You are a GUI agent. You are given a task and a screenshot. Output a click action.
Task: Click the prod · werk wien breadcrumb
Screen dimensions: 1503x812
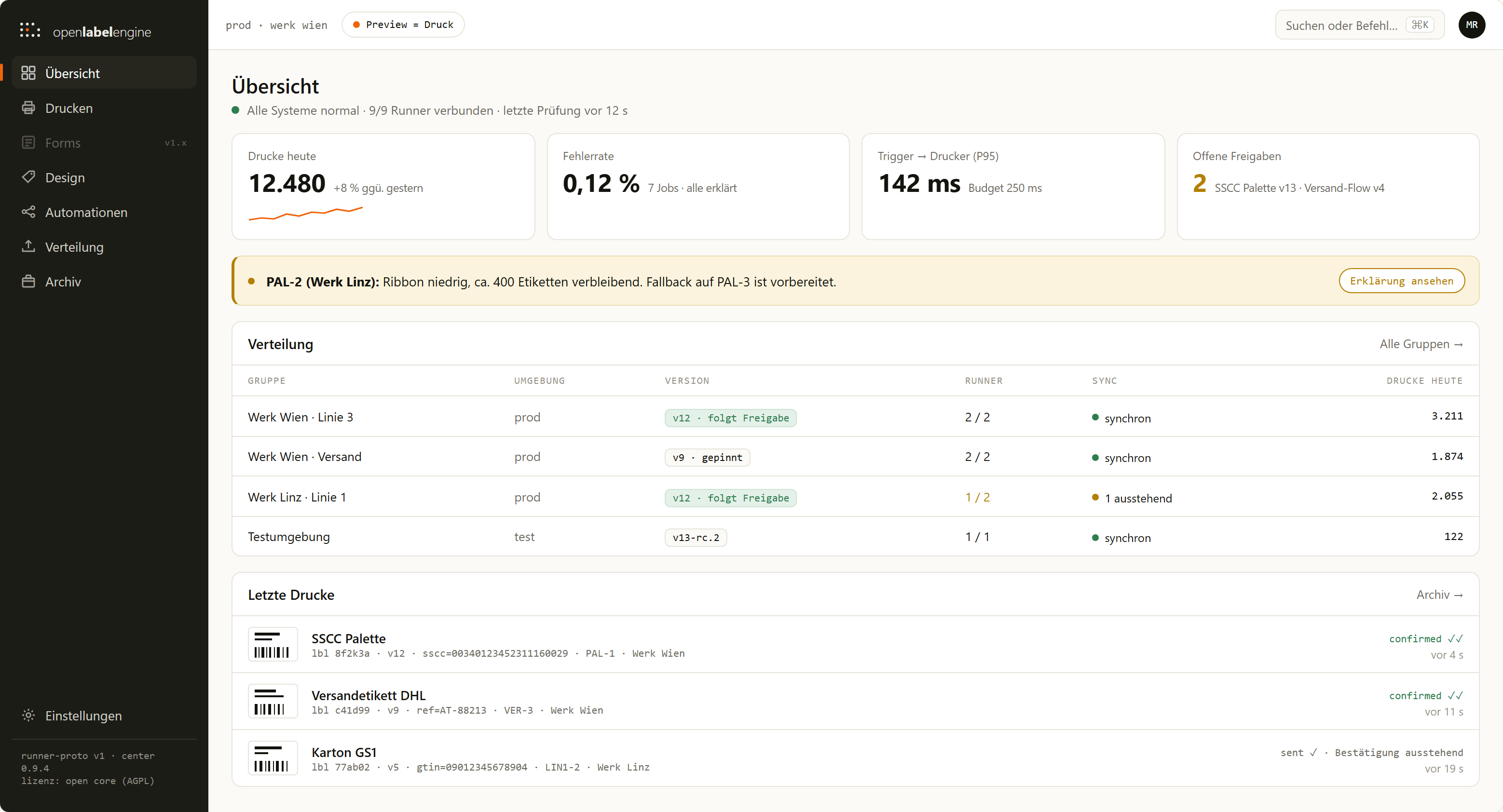(276, 25)
